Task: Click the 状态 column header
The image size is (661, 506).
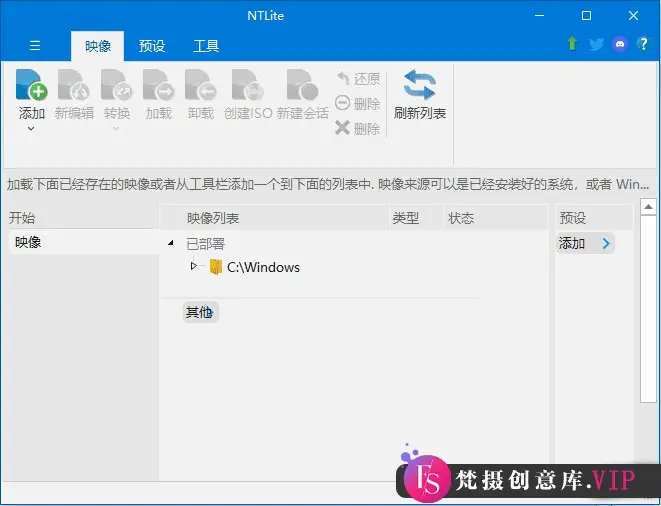Action: pos(497,218)
